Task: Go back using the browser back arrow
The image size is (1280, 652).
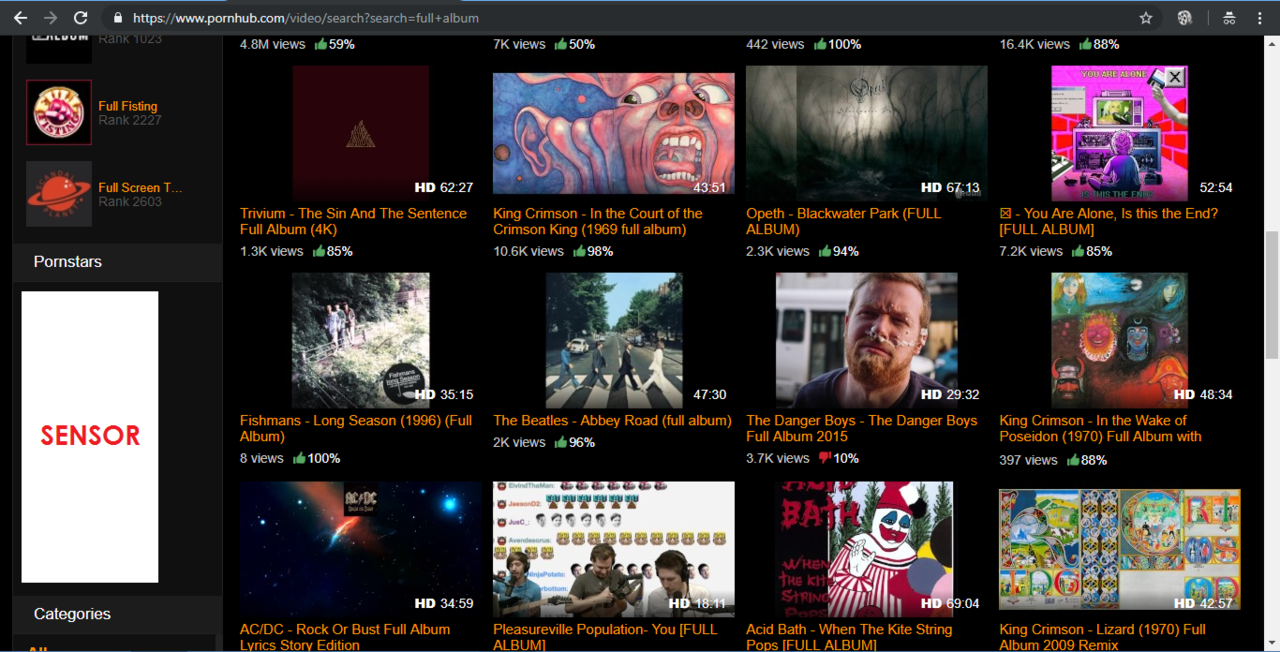Action: pos(20,18)
